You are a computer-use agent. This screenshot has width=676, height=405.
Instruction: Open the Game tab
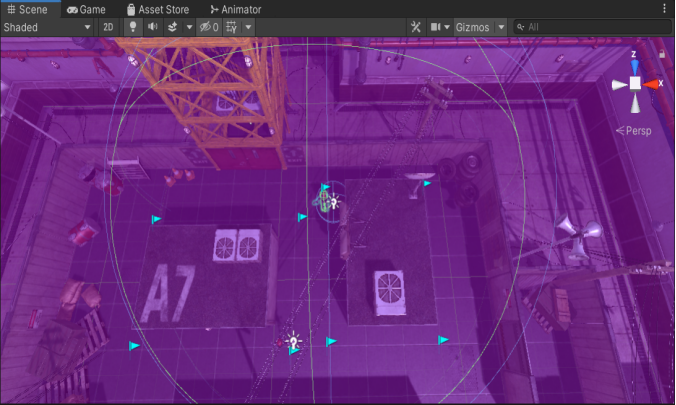(x=86, y=9)
